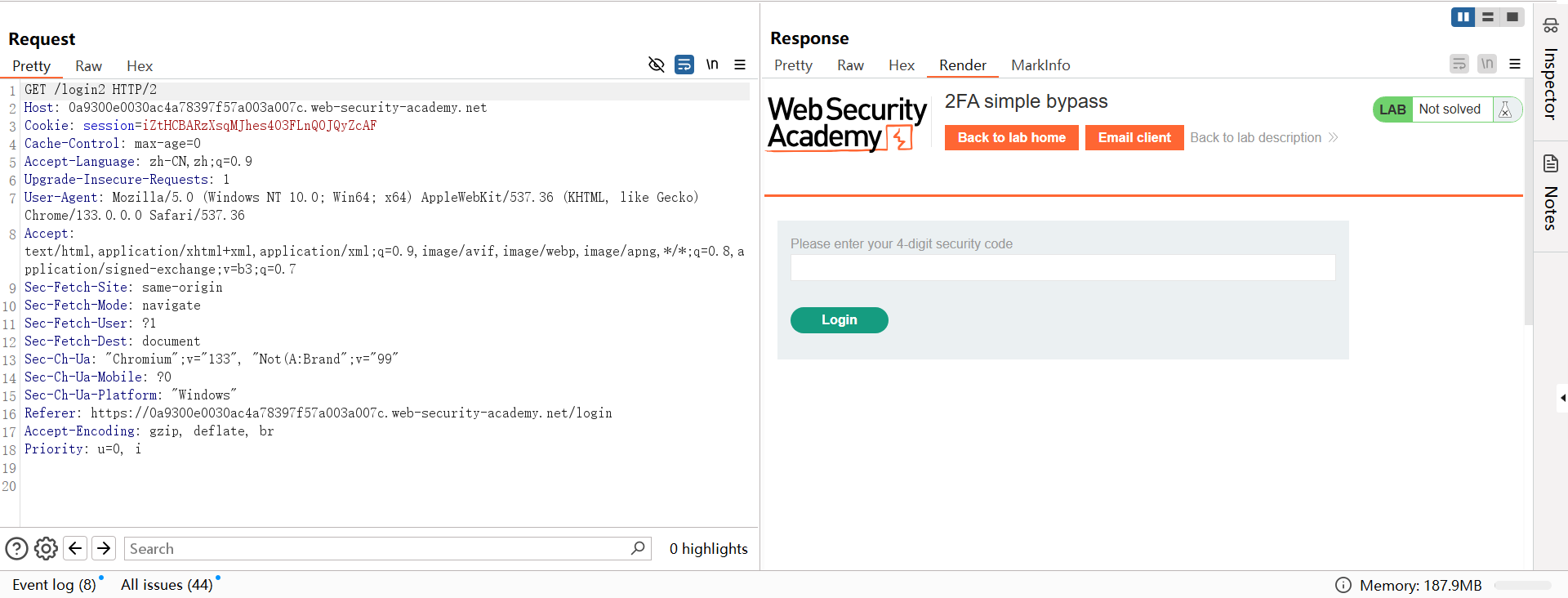This screenshot has height=598, width=1568.
Task: Toggle request line wrap button
Action: (684, 65)
